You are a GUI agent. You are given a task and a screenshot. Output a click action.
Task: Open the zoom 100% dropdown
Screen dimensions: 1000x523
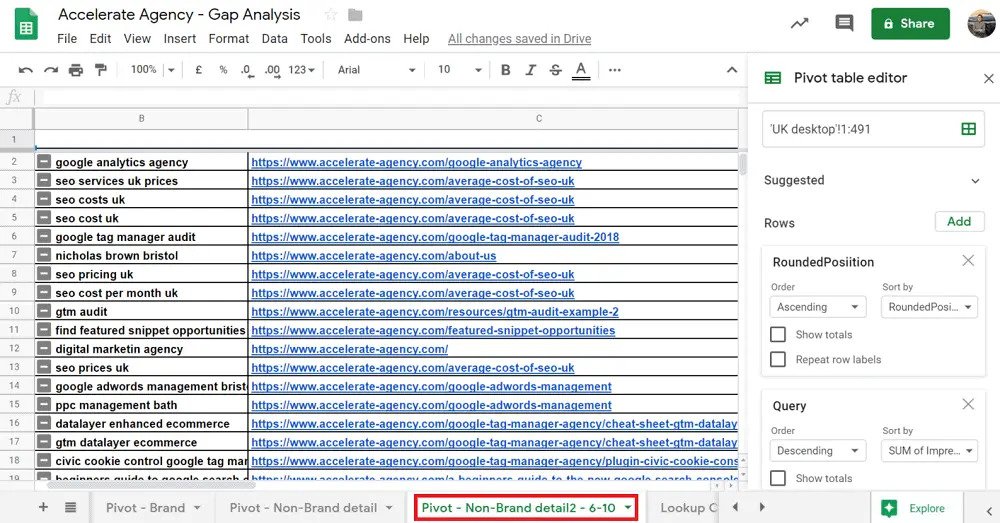pos(152,70)
